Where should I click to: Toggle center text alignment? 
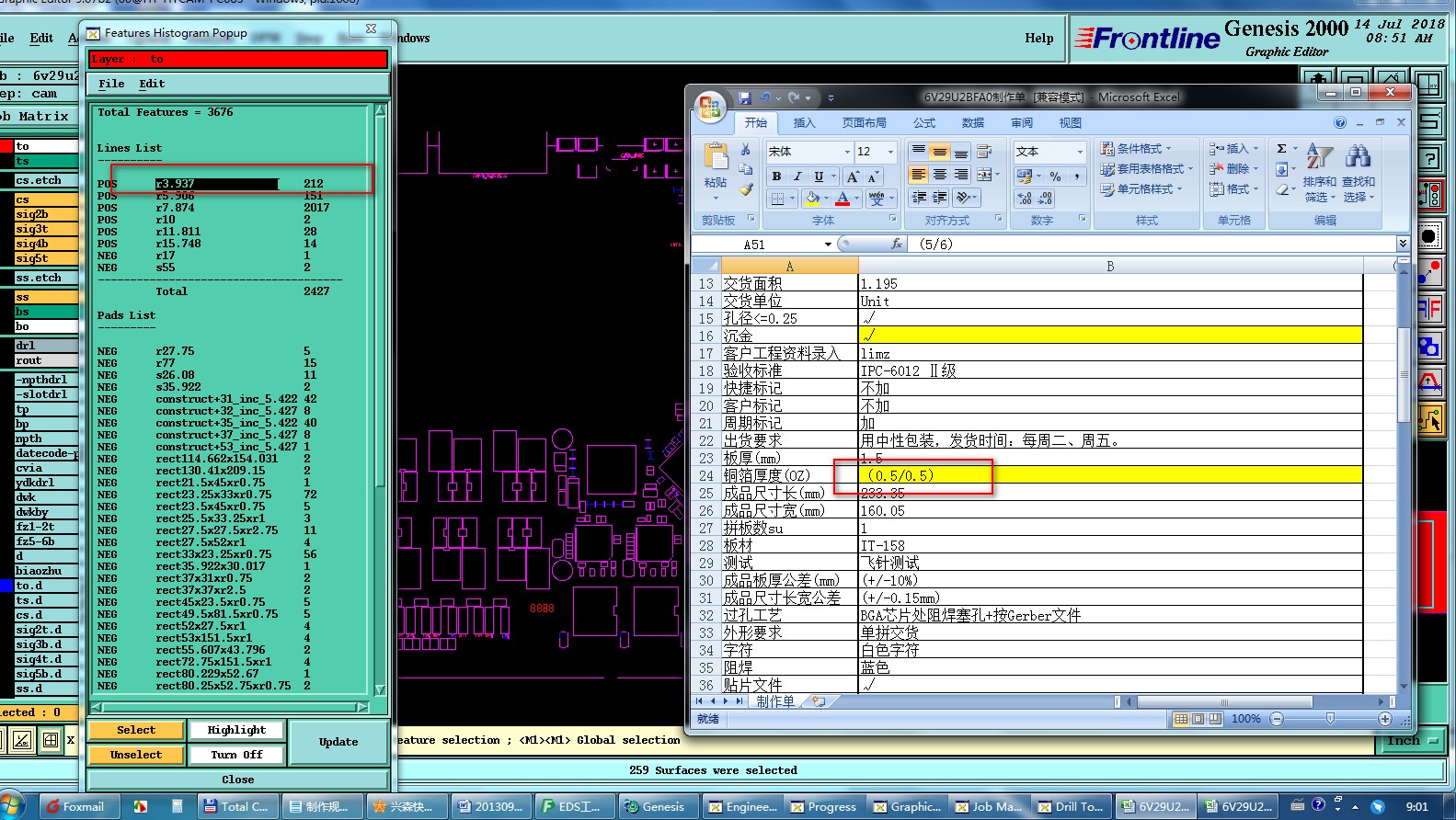(939, 175)
